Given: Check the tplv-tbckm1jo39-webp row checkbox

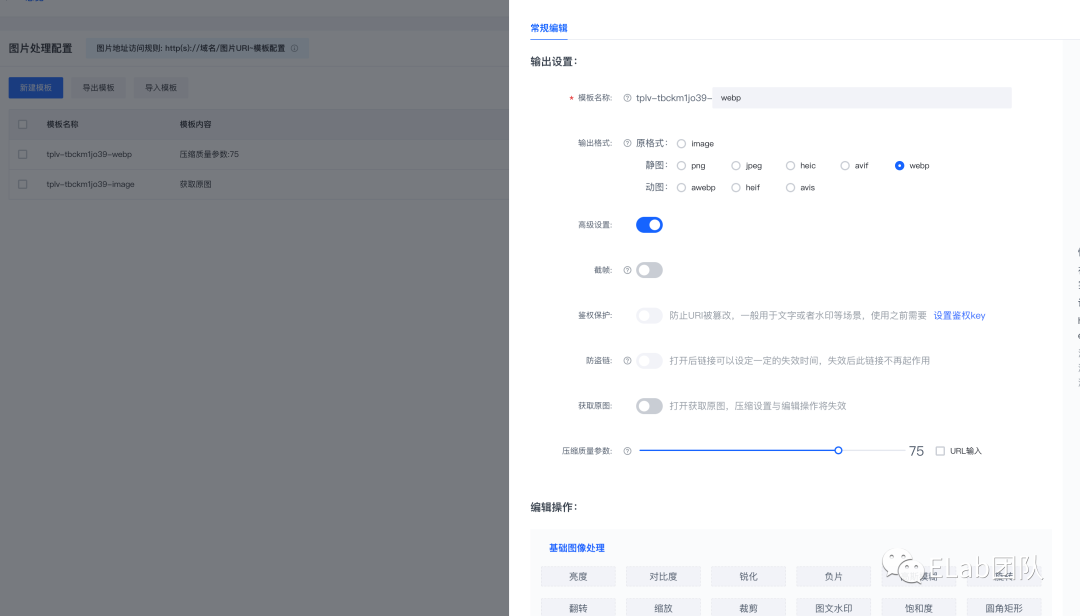Looking at the screenshot, I should tap(23, 154).
